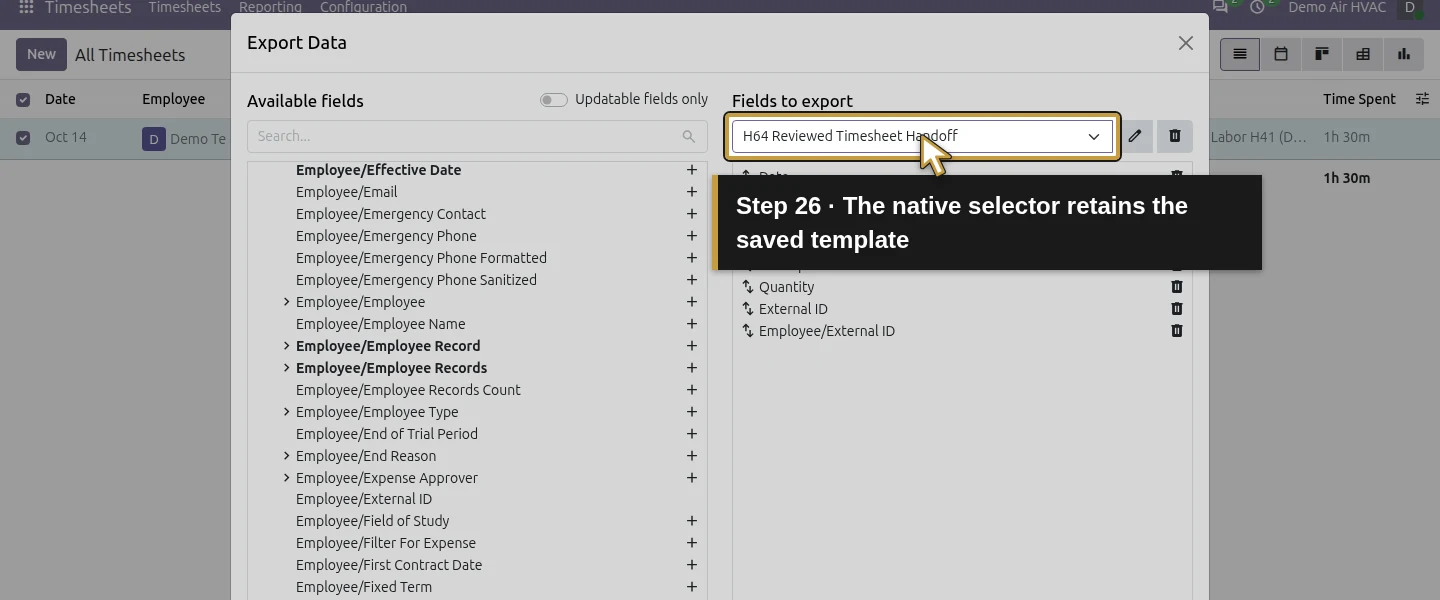1440x600 pixels.
Task: Click the Timesheets app title
Action: coord(88,7)
